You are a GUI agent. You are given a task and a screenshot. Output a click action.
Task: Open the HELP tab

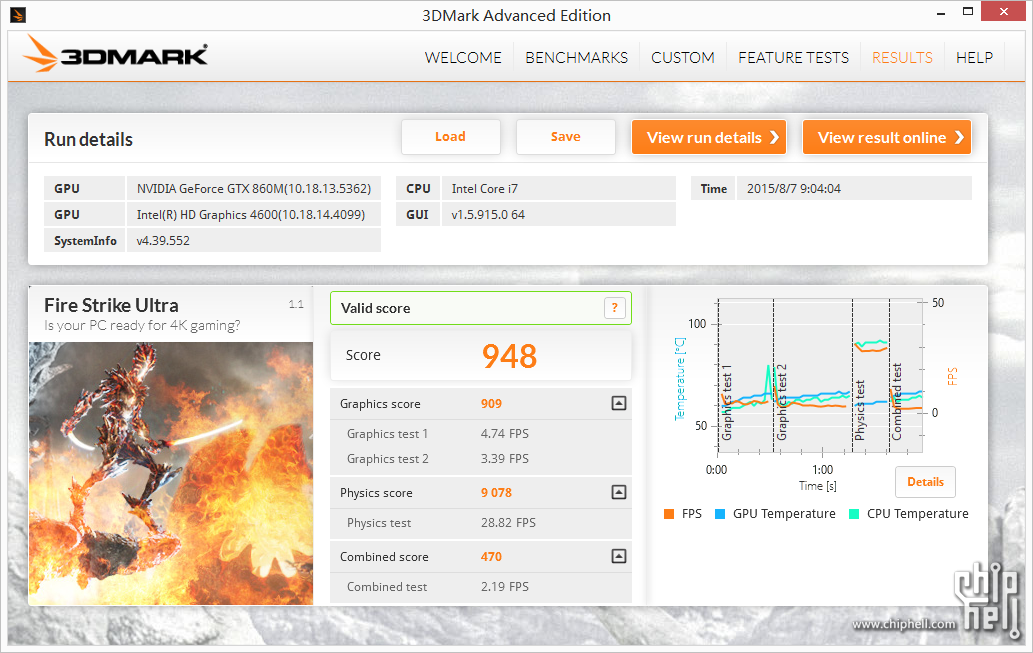point(974,58)
